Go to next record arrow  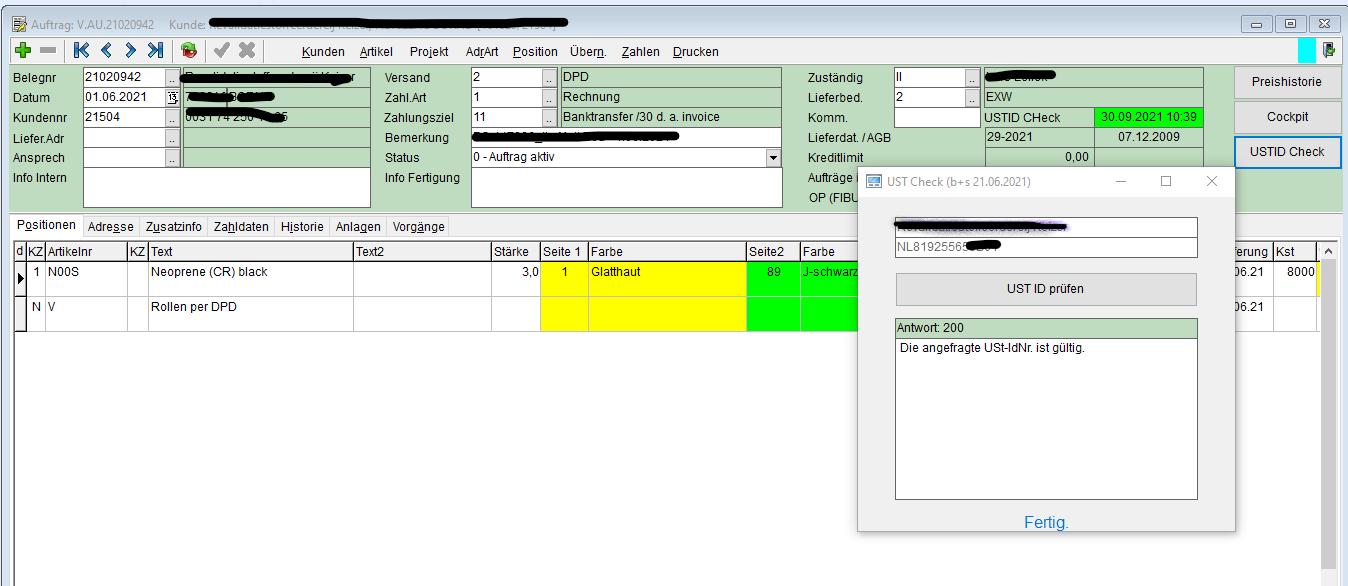(x=130, y=50)
